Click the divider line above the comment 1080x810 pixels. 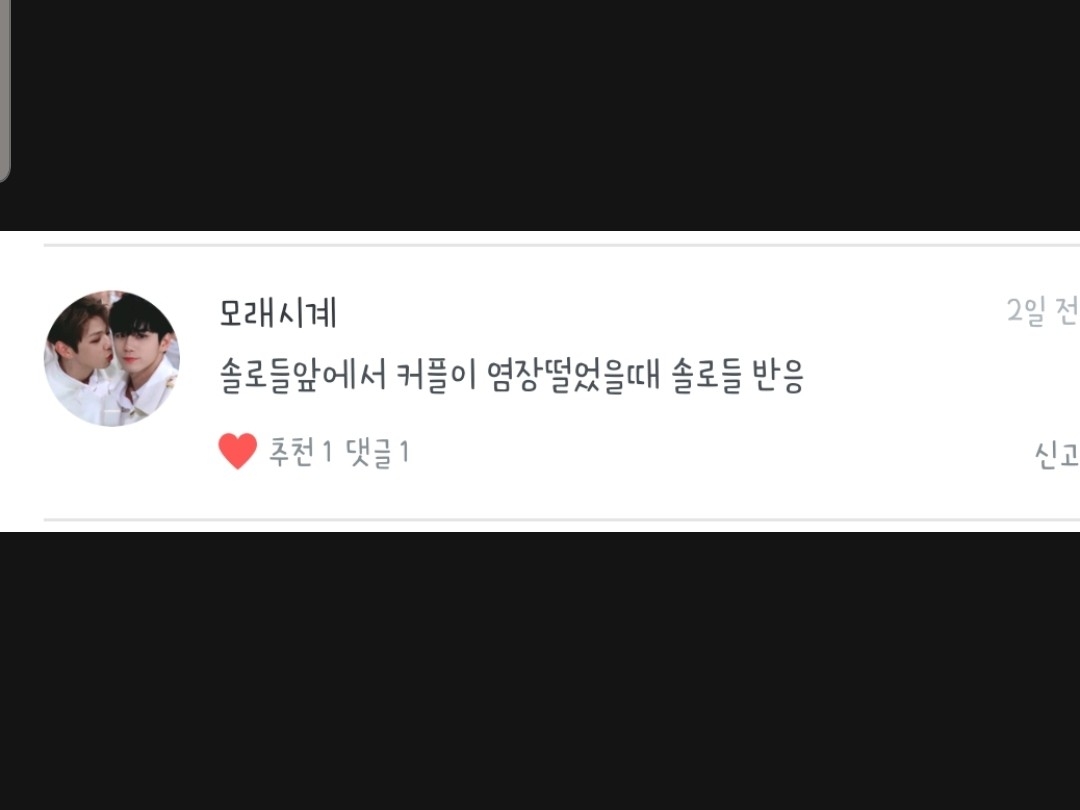562,245
